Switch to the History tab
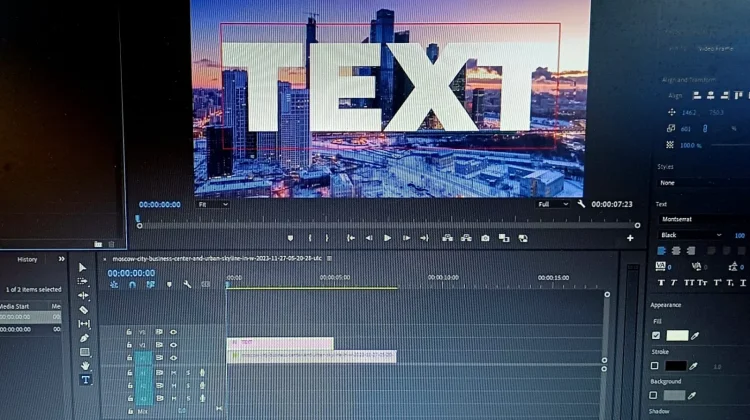This screenshot has height=420, width=750. pyautogui.click(x=27, y=259)
